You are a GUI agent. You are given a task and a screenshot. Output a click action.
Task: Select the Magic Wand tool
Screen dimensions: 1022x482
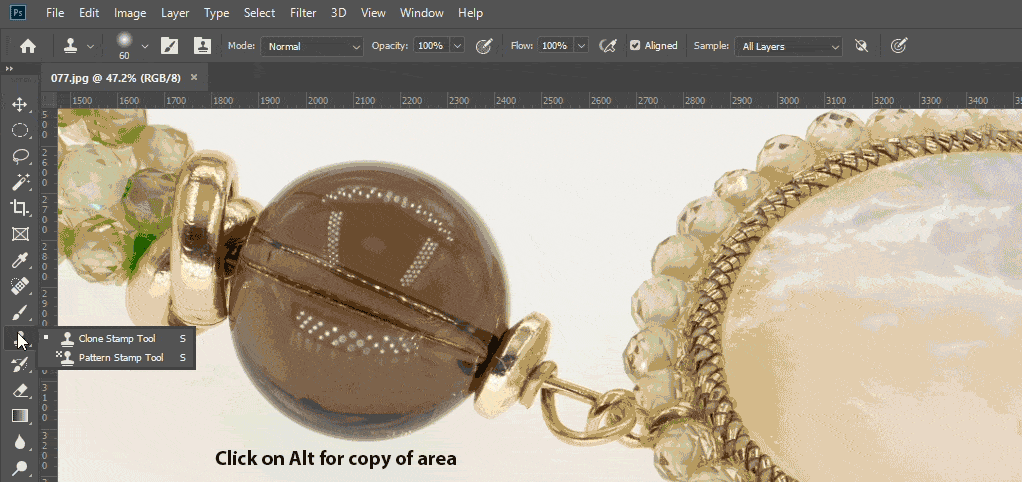(x=20, y=182)
